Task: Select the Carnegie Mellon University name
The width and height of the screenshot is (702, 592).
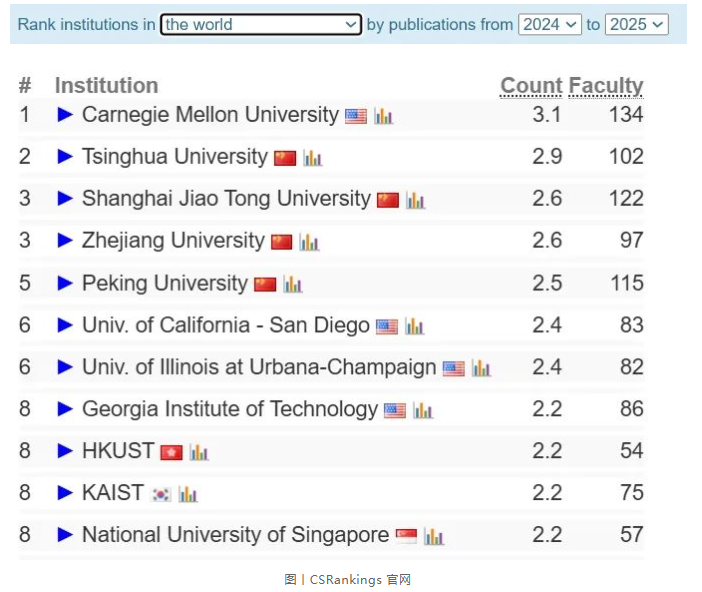Action: click(x=210, y=115)
